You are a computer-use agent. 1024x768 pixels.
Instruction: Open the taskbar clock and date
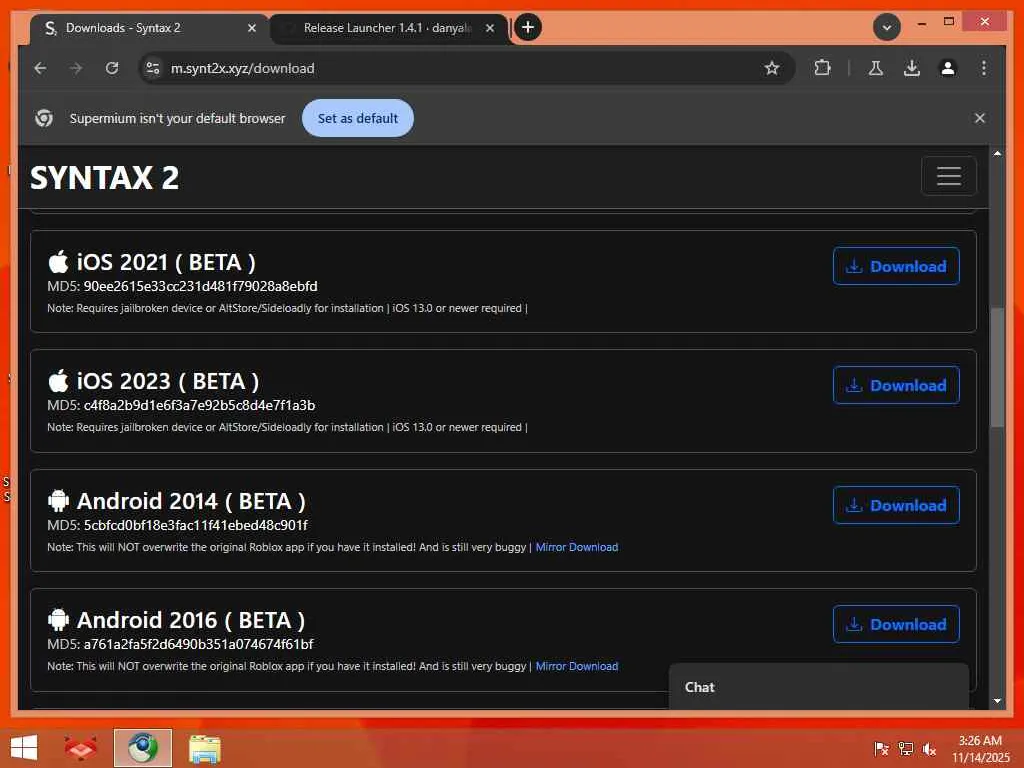(x=980, y=748)
